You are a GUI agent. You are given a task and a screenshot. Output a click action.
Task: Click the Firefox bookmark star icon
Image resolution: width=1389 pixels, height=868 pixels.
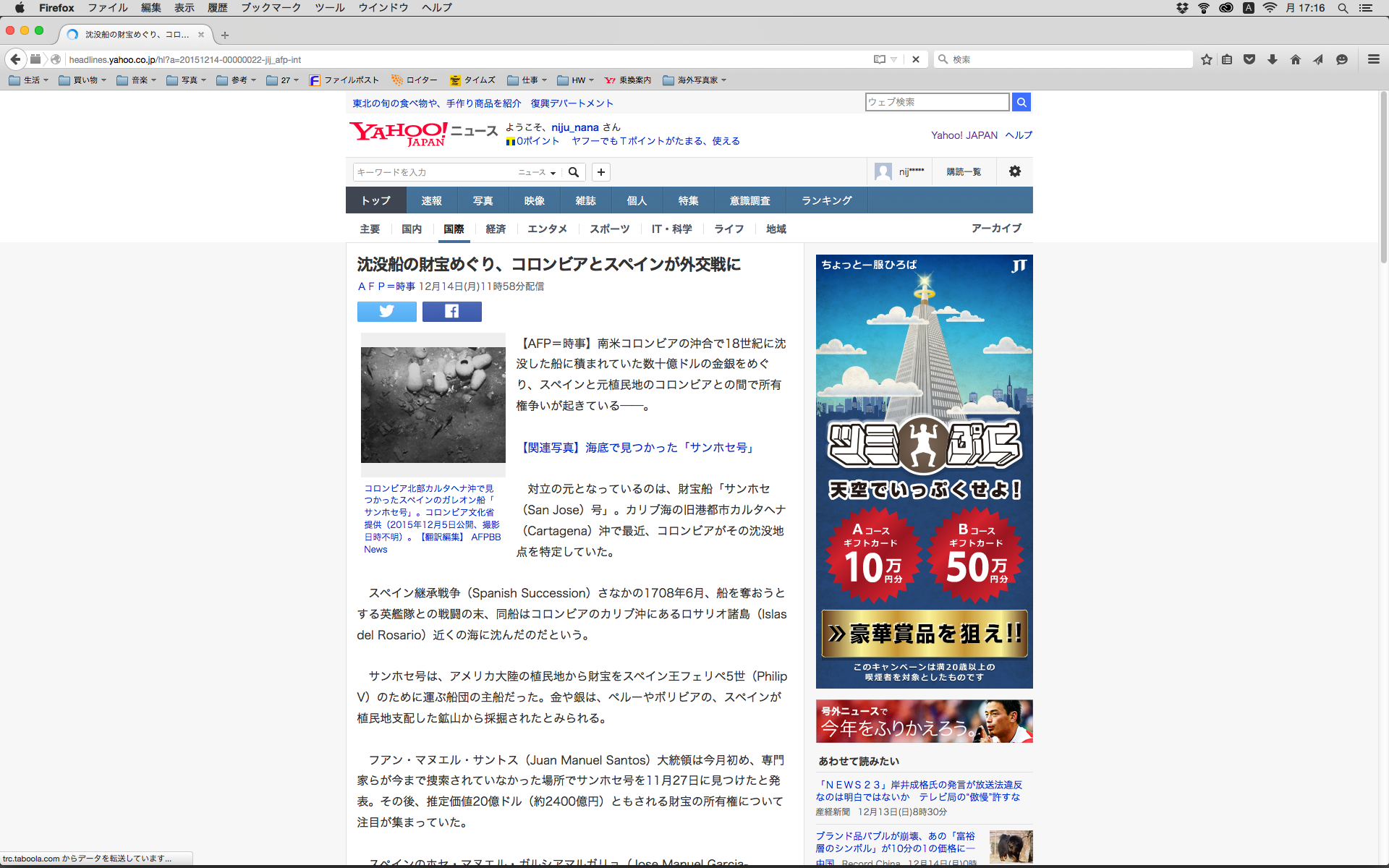tap(1206, 59)
